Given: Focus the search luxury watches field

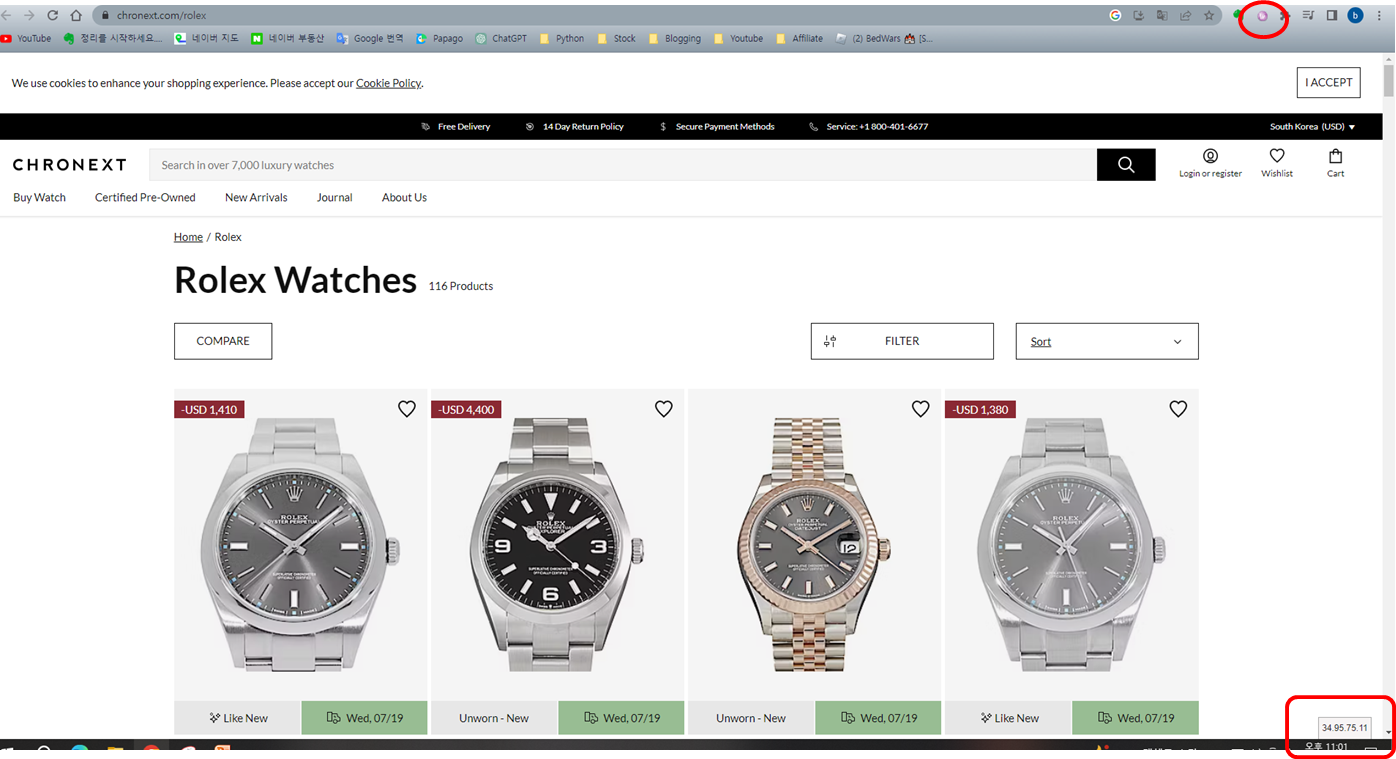Looking at the screenshot, I should click(623, 165).
